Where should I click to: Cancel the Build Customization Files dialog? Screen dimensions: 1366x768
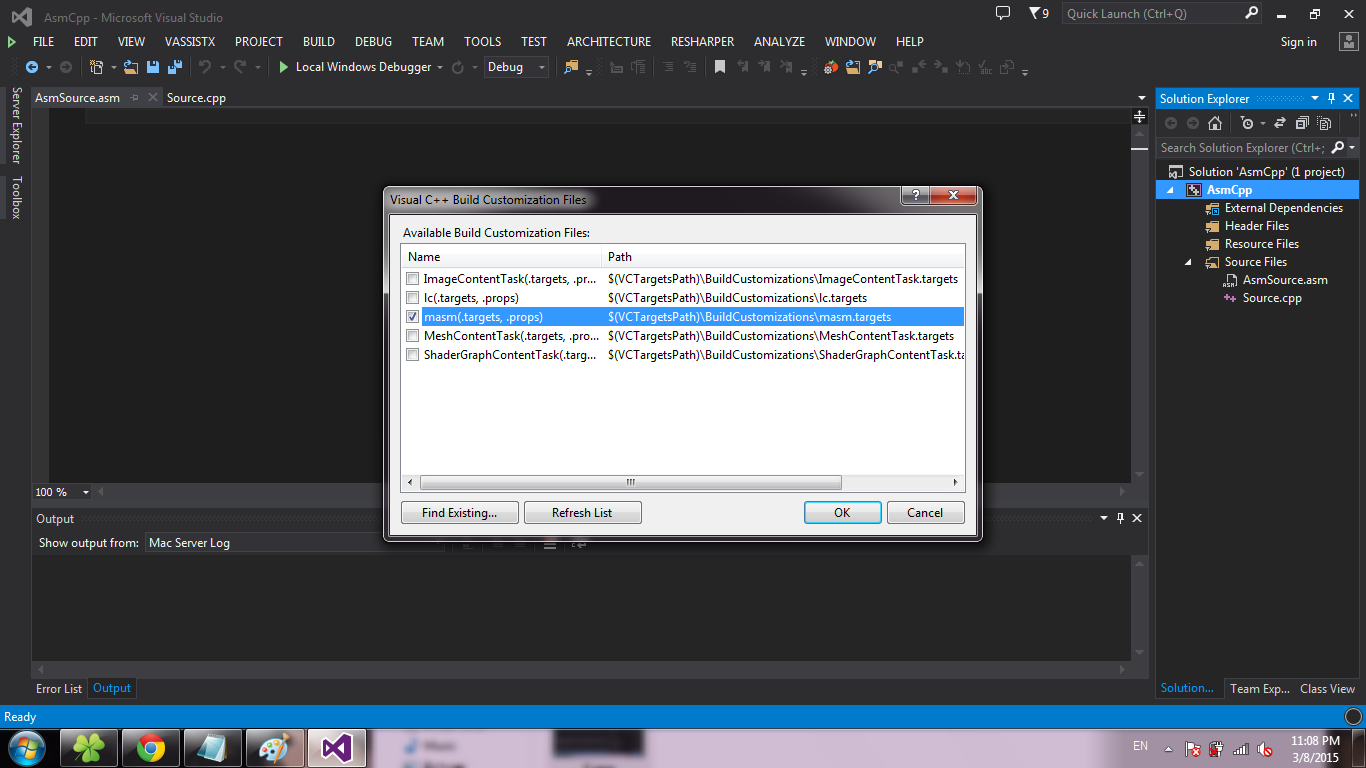[x=925, y=513]
